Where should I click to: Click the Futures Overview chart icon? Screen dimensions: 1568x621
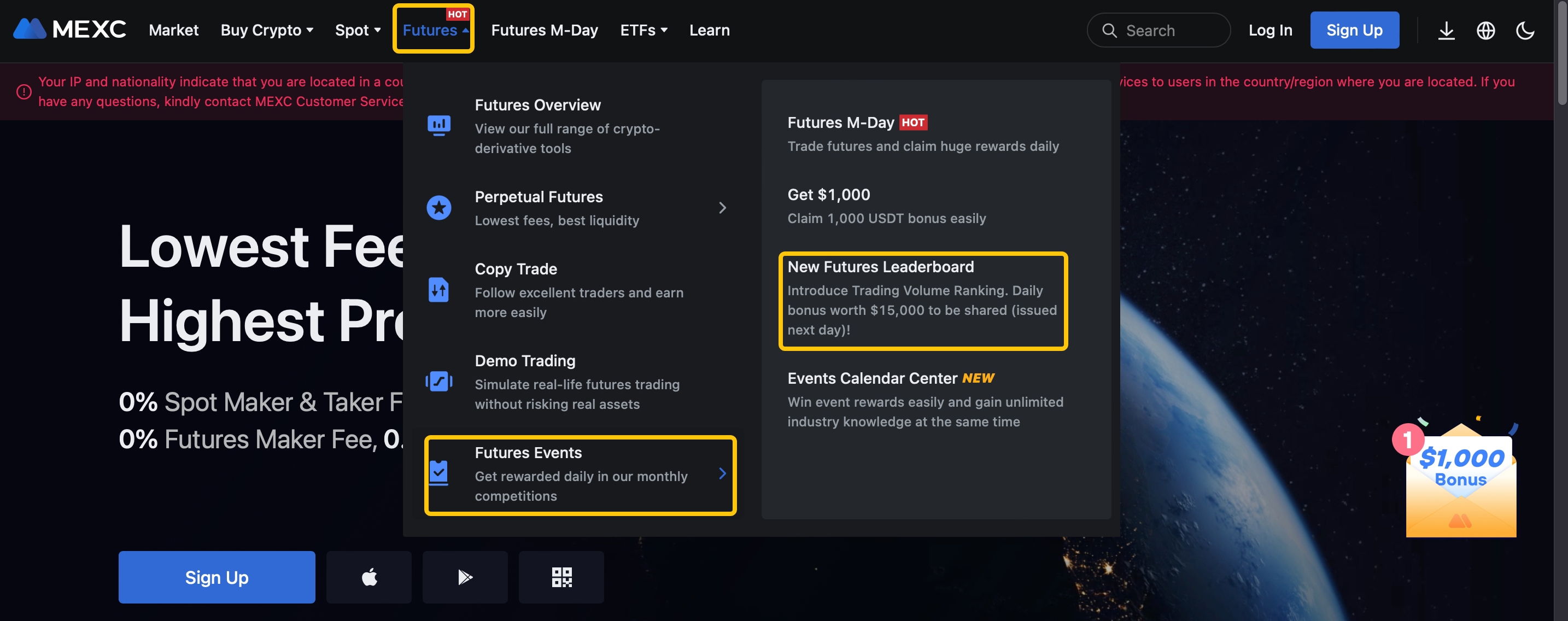pos(439,125)
